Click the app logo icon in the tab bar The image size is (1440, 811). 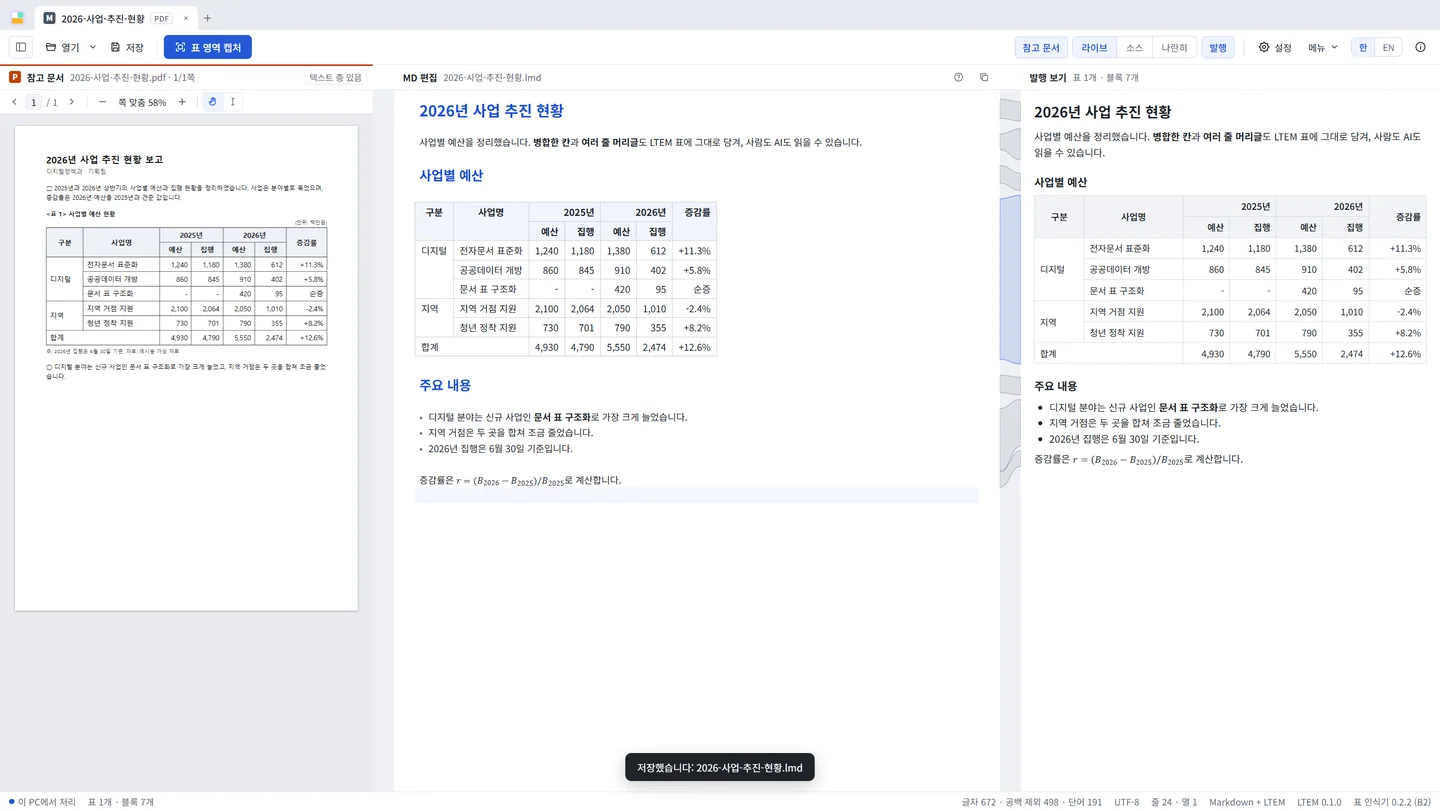[x=17, y=18]
